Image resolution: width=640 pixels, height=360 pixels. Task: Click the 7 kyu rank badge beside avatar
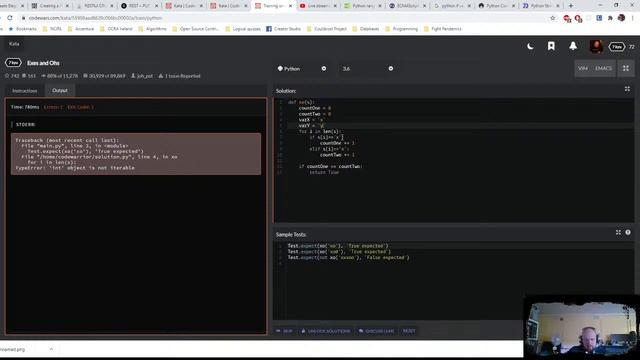pos(617,47)
